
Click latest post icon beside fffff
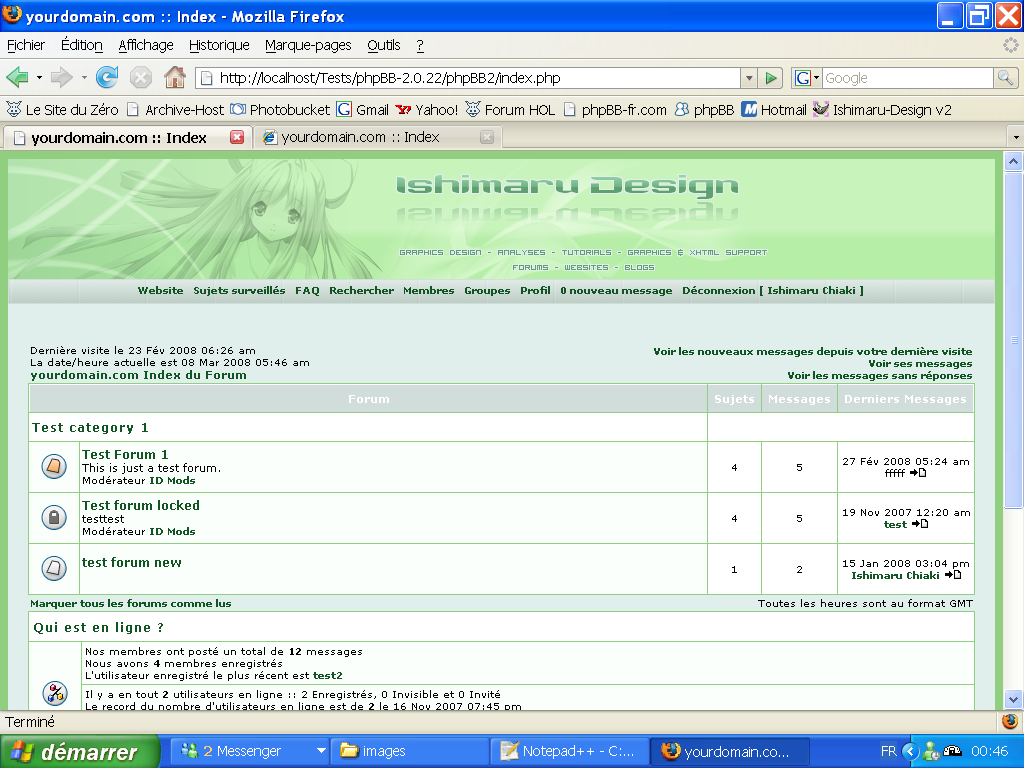918,473
